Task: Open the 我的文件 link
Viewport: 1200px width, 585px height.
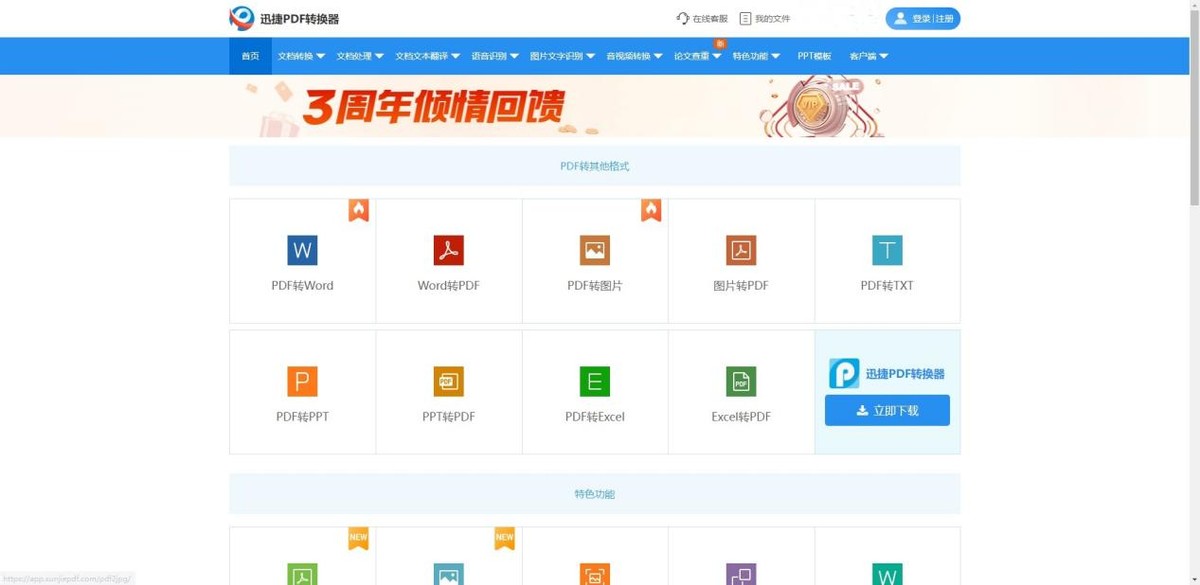Action: tap(765, 18)
